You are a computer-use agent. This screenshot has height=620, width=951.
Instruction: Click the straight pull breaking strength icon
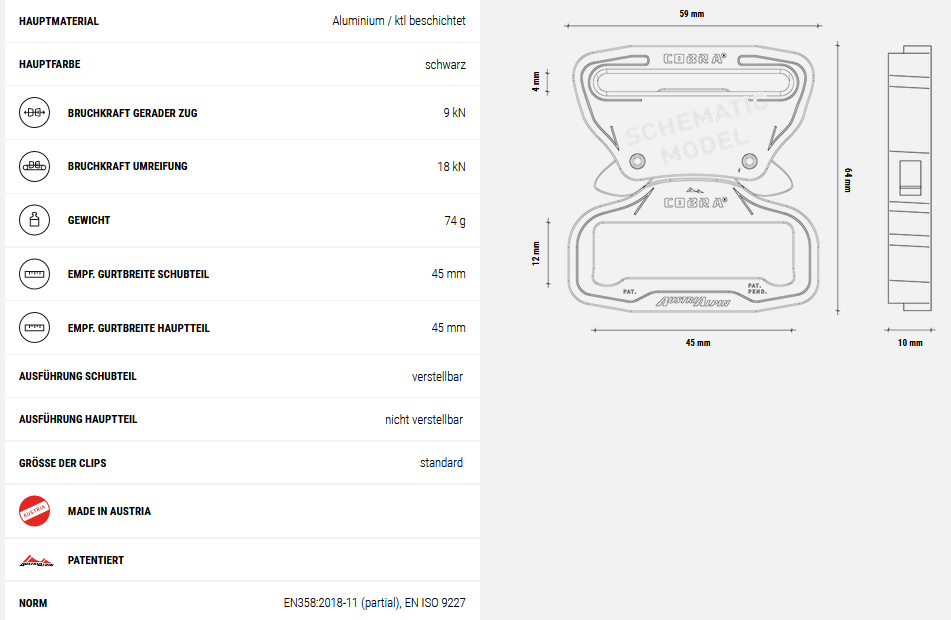[x=35, y=113]
